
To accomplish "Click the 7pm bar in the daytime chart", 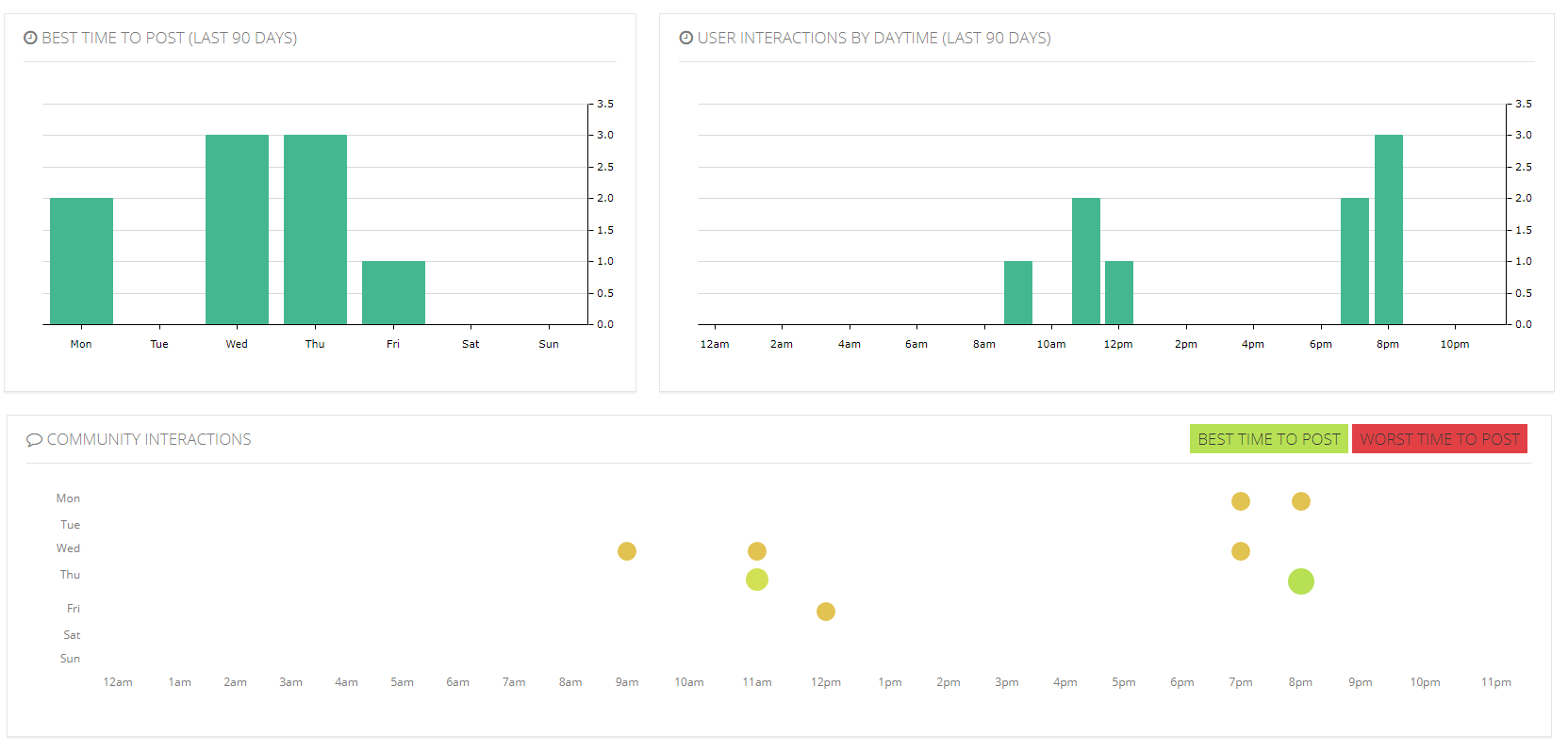I will (x=1354, y=261).
